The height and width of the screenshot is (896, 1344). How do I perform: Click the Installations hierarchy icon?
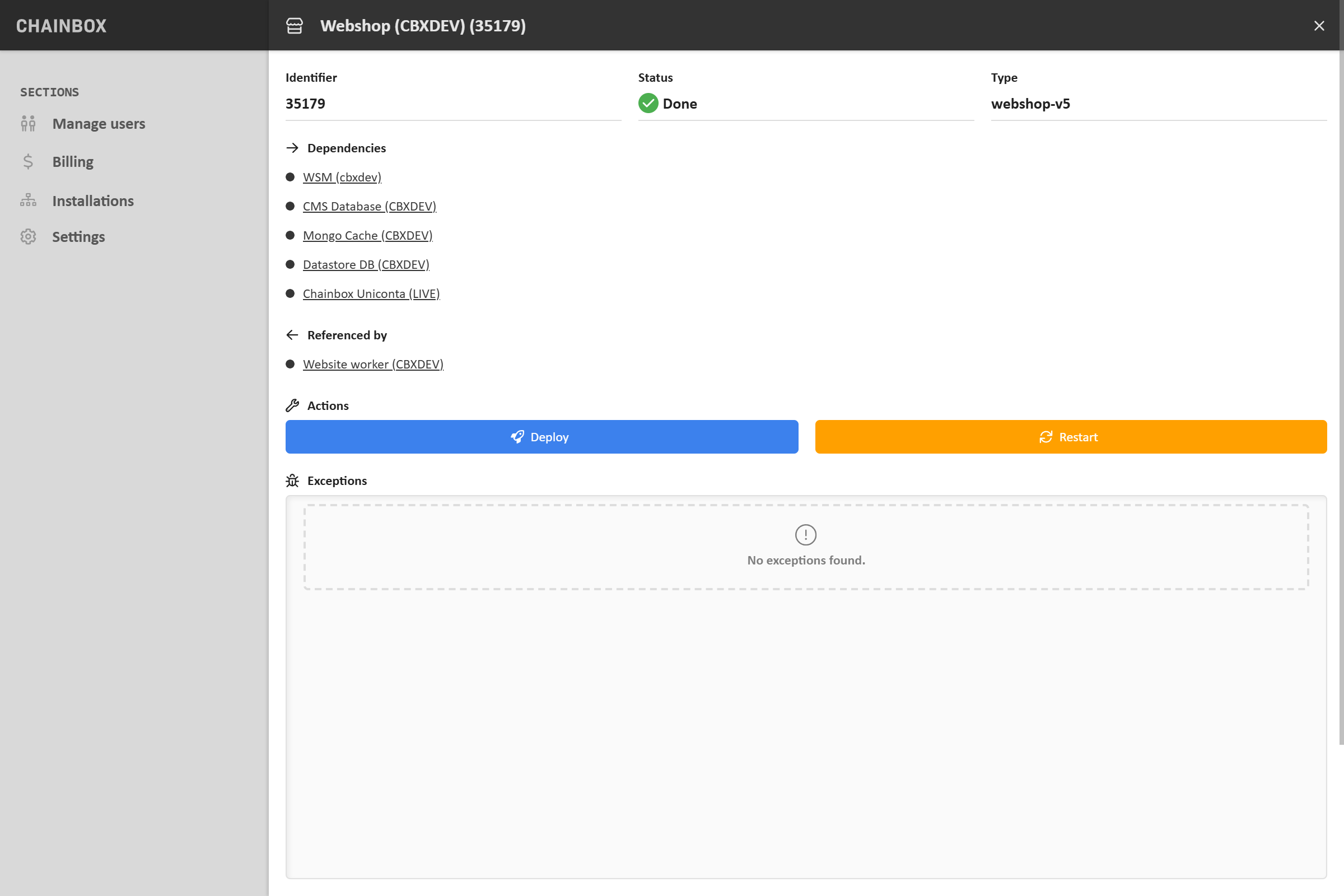(28, 200)
